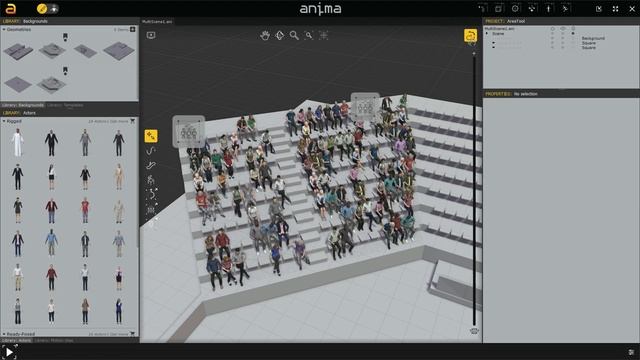
Task: Click the yellow icon at viewport top right
Action: (x=470, y=36)
